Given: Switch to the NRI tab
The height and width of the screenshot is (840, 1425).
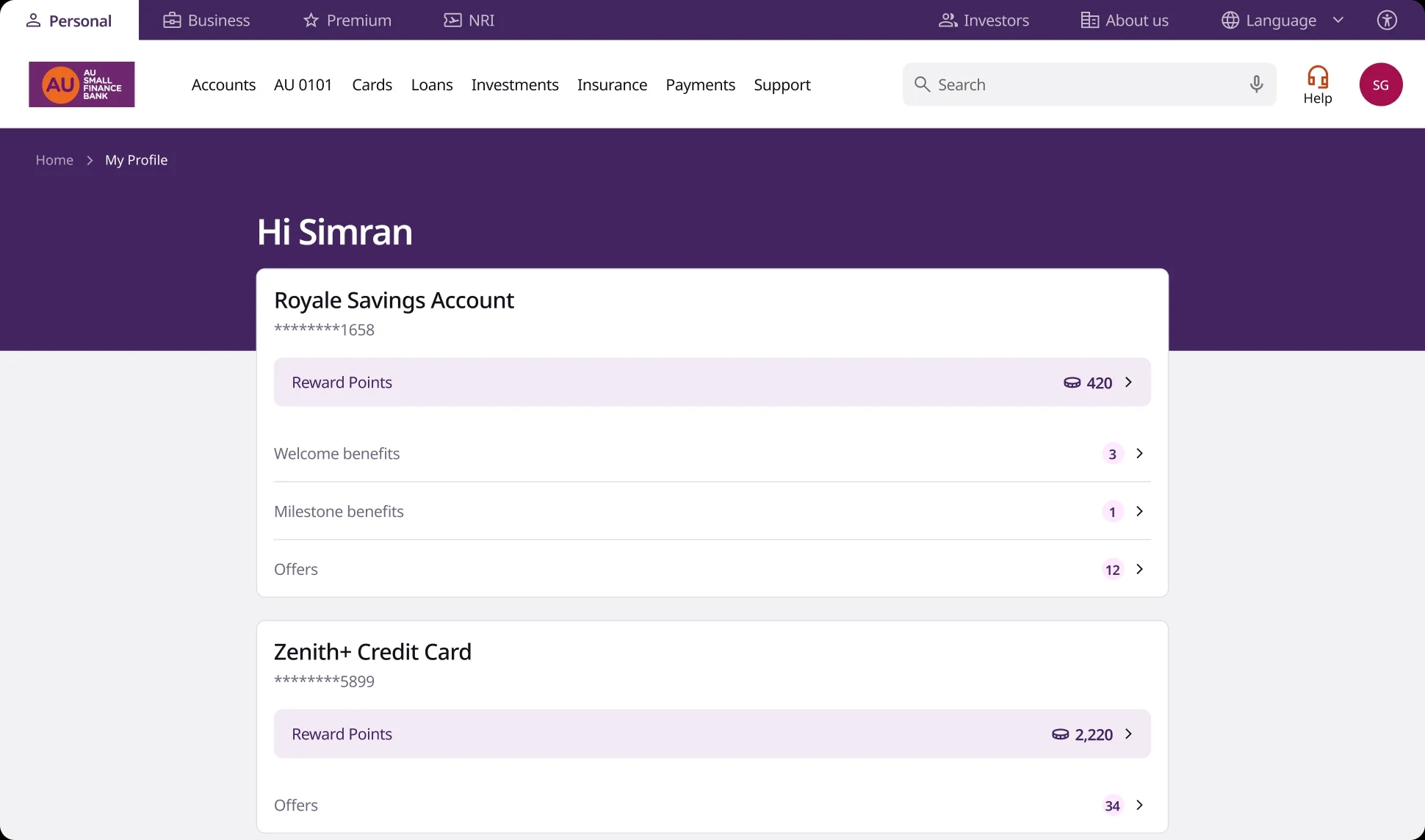Looking at the screenshot, I should (469, 20).
